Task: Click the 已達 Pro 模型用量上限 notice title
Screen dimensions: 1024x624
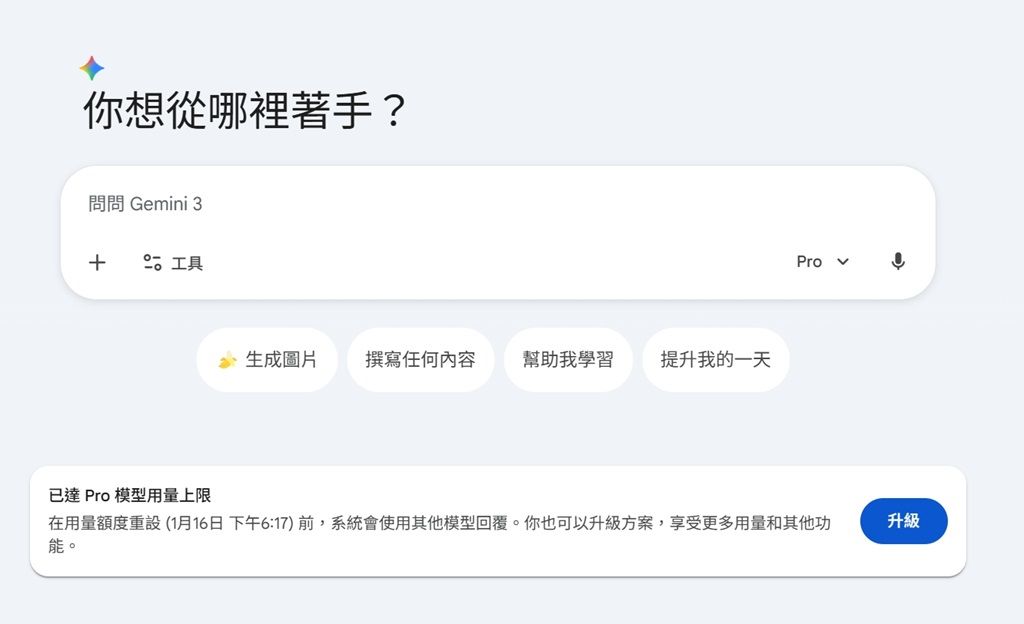Action: [x=130, y=495]
